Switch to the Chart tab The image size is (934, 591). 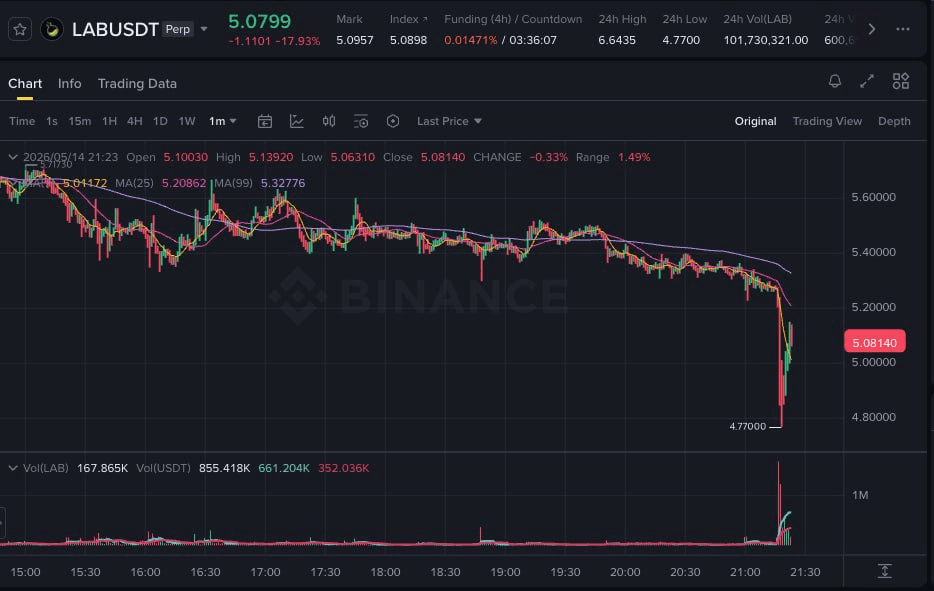25,83
